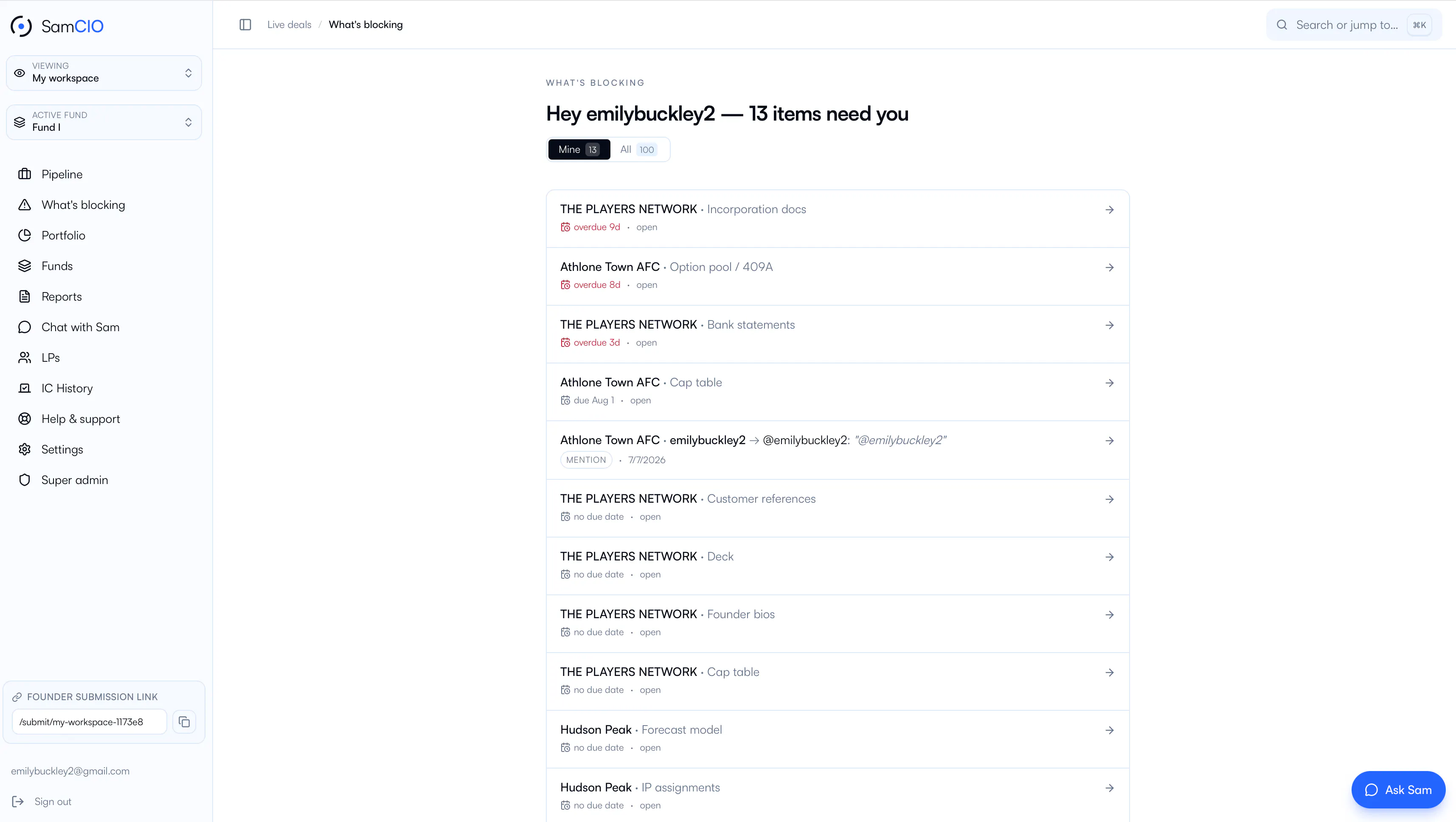Click the arrow on Option pool / 409A row
The width and height of the screenshot is (1456, 822).
pos(1110,267)
